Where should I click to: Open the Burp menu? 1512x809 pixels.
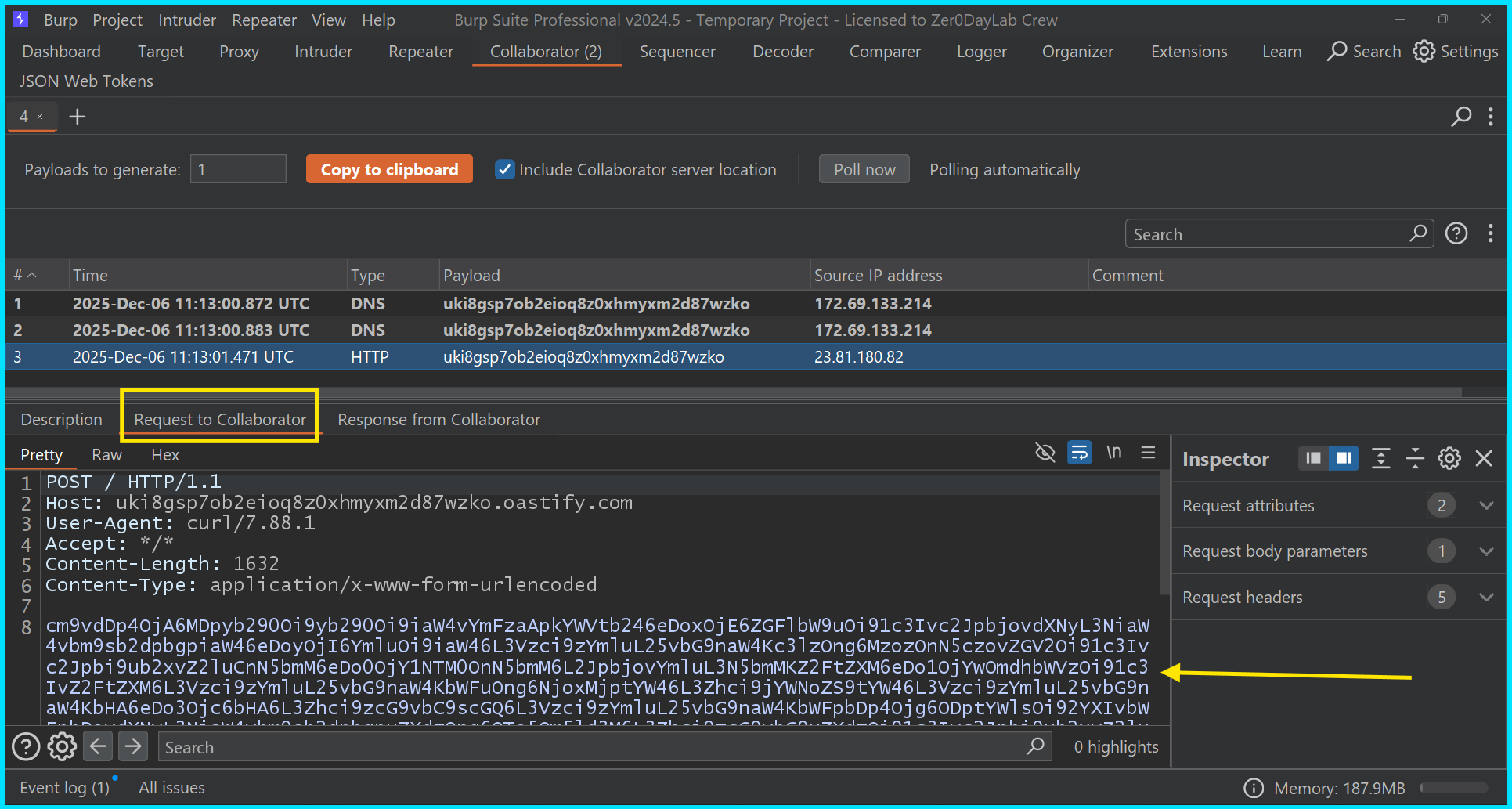pos(60,20)
